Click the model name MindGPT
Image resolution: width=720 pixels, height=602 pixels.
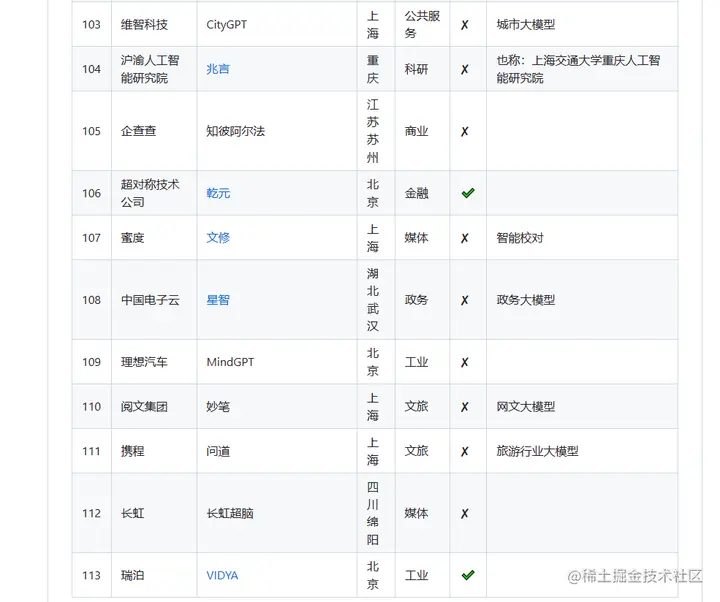230,362
